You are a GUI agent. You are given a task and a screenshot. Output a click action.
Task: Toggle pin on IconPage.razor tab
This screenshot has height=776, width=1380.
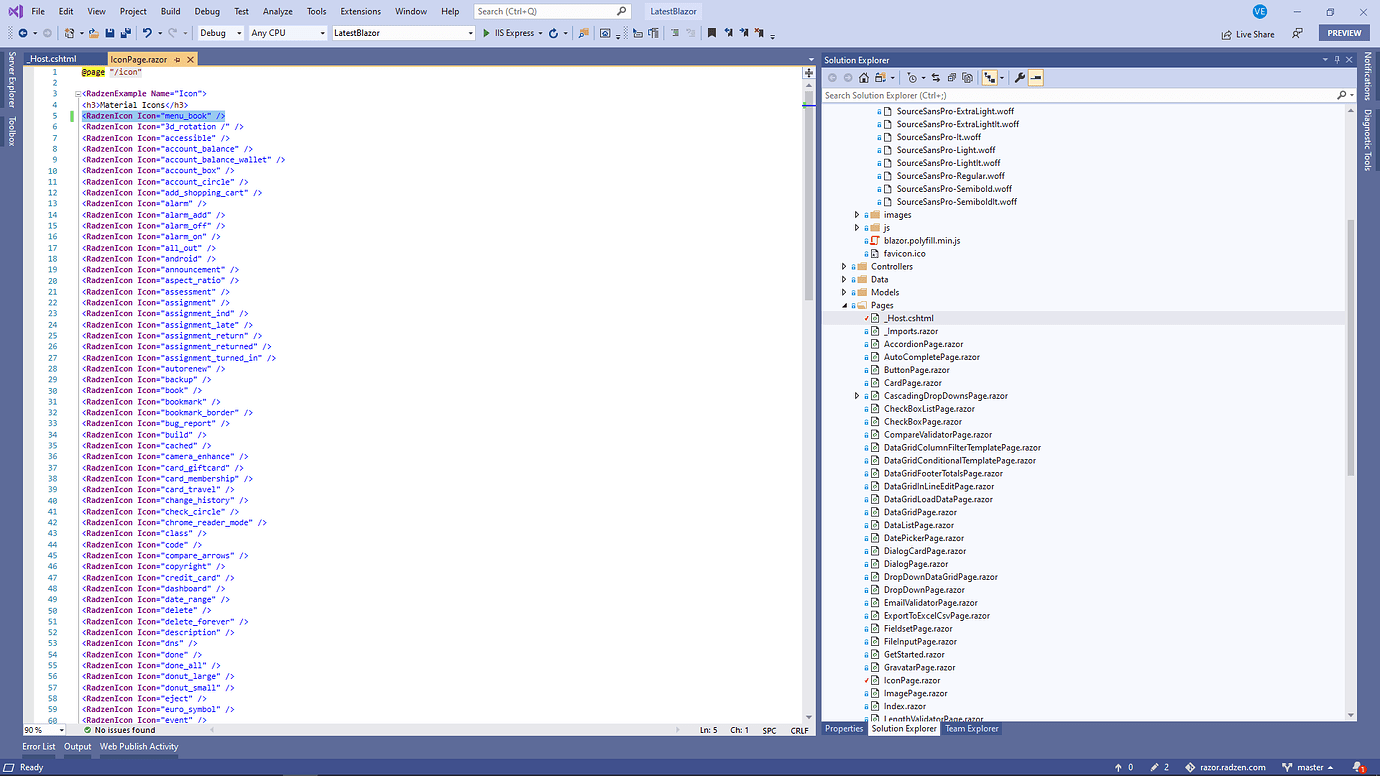[177, 60]
